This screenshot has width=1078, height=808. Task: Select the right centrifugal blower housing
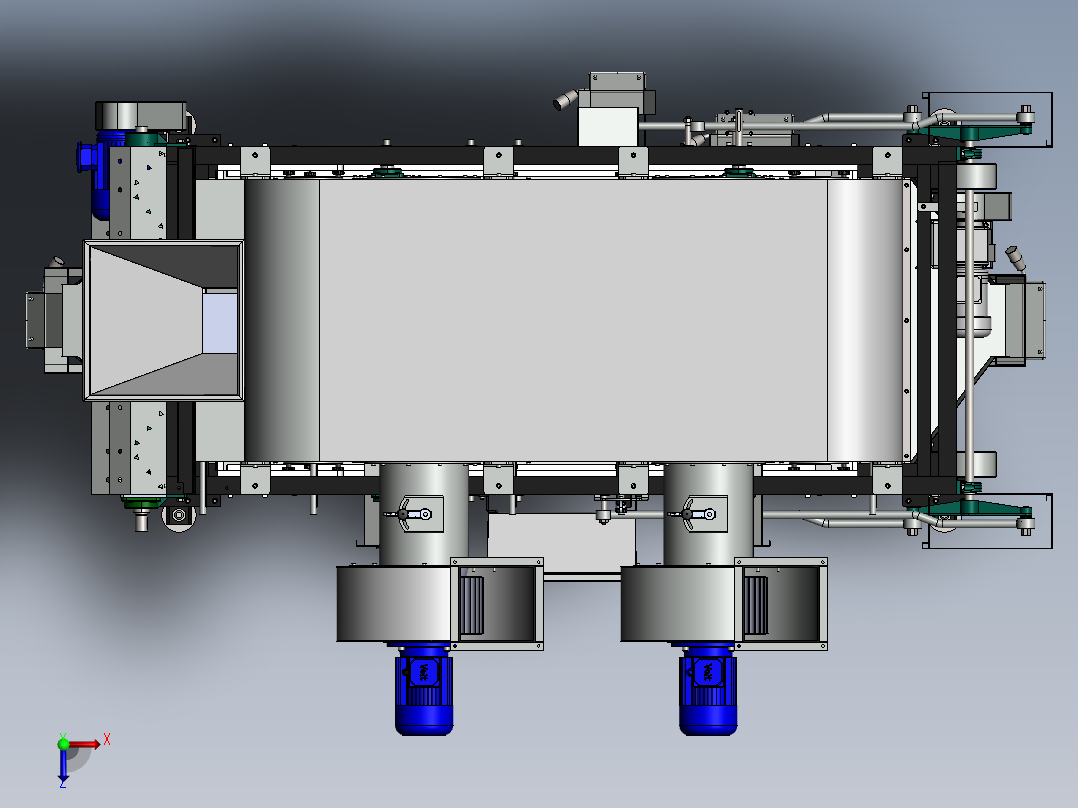(678, 604)
